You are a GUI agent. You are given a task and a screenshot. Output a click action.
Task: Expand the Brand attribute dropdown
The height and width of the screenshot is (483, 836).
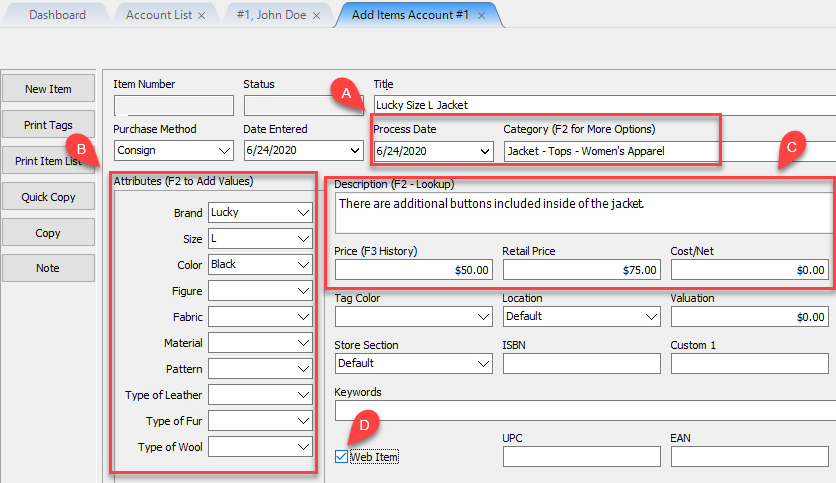[x=303, y=213]
